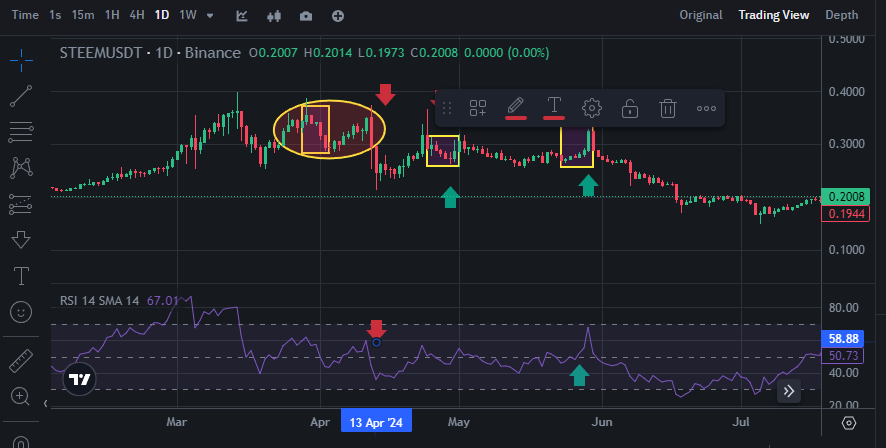The image size is (886, 448).
Task: Select the ruler measure tool
Action: point(21,361)
